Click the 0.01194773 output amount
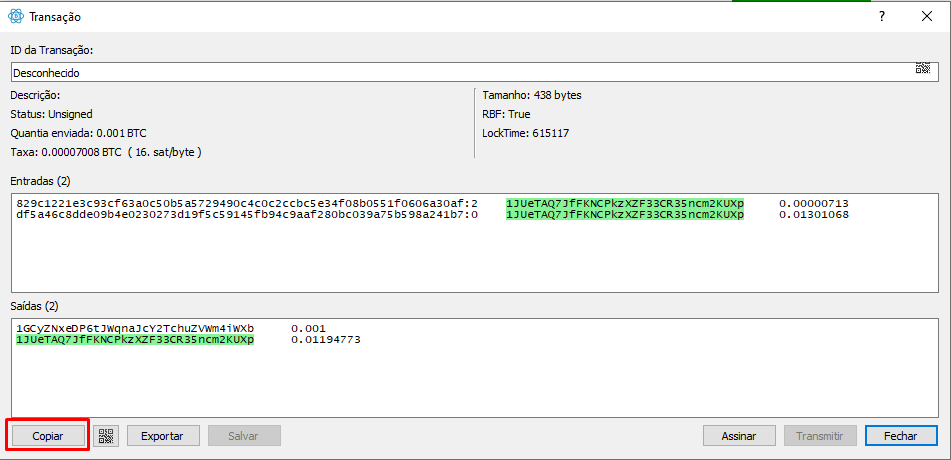The width and height of the screenshot is (951, 460). pos(326,340)
